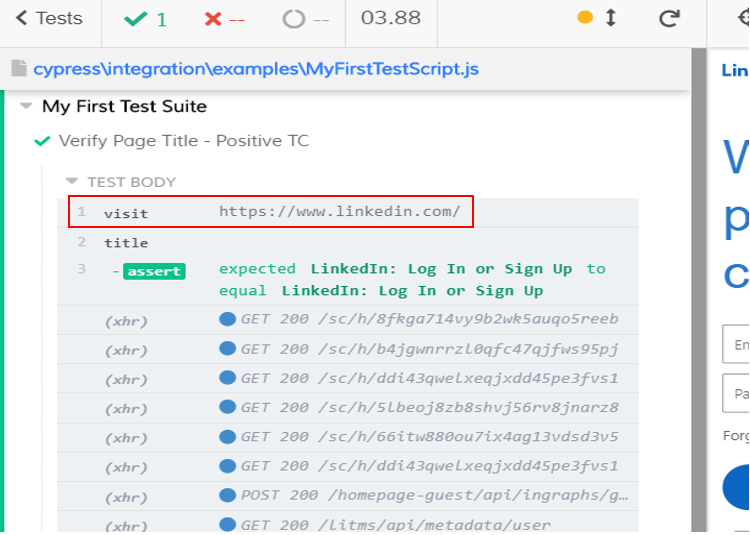Collapse the My First Test Suite group
The image size is (750, 535).
(x=26, y=105)
